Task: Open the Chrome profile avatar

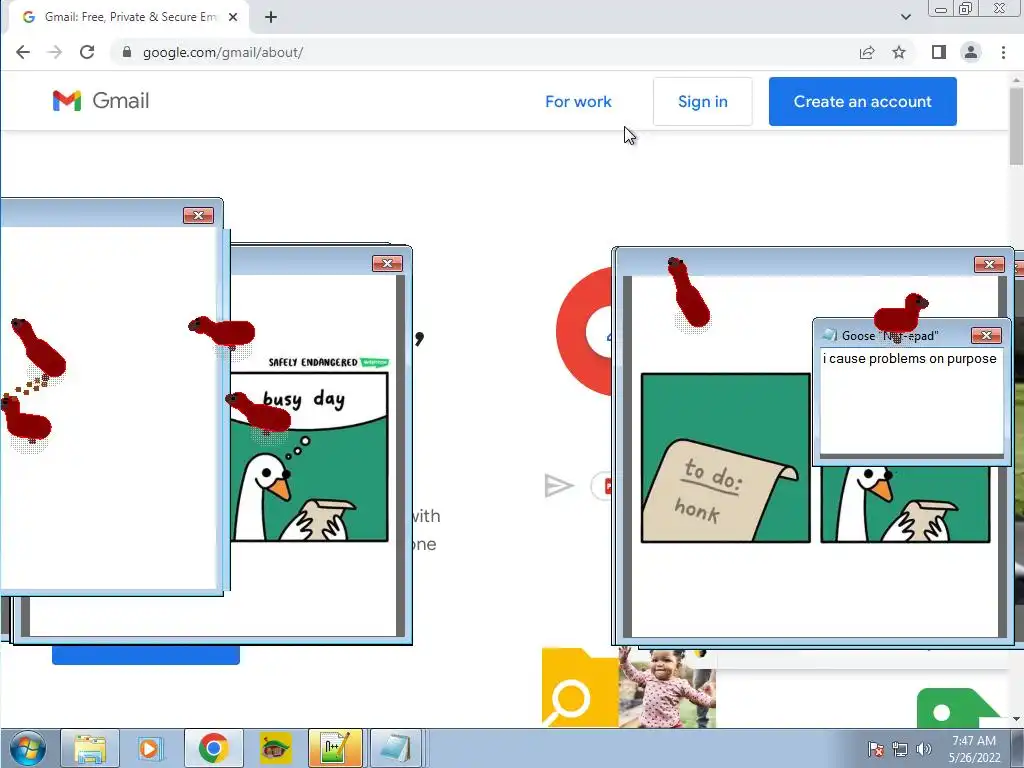Action: click(971, 52)
